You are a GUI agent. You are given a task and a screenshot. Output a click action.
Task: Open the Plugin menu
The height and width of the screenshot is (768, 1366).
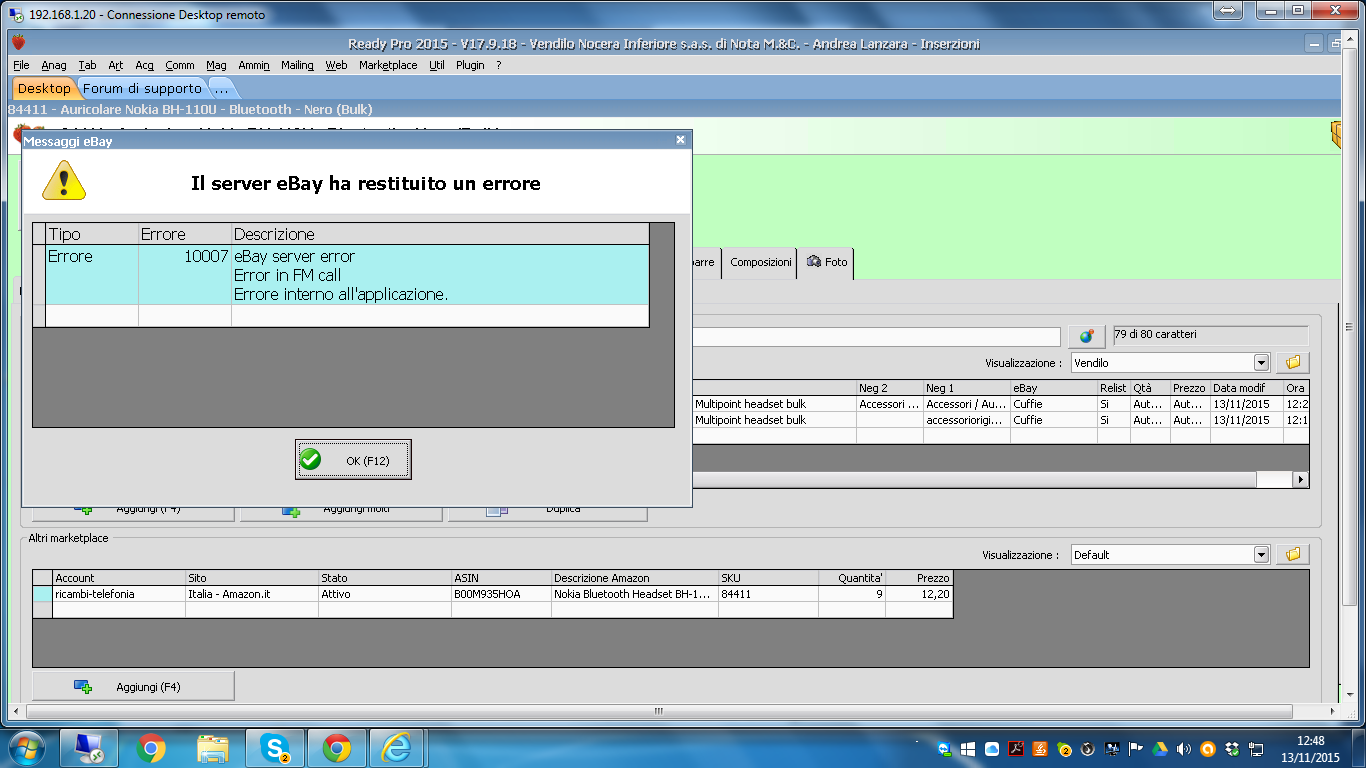(x=470, y=65)
